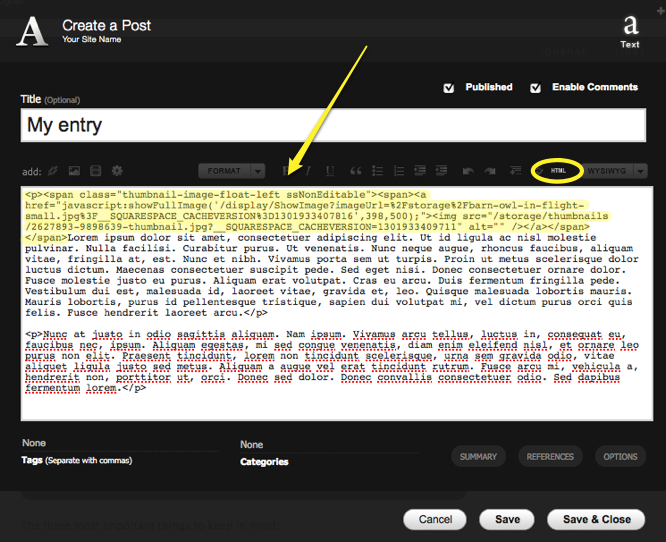Click the add link icon

52,171
